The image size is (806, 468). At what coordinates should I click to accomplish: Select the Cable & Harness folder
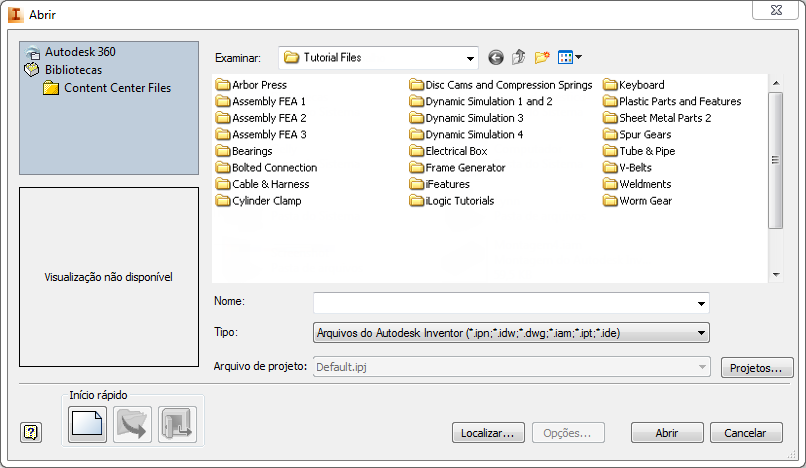point(263,184)
